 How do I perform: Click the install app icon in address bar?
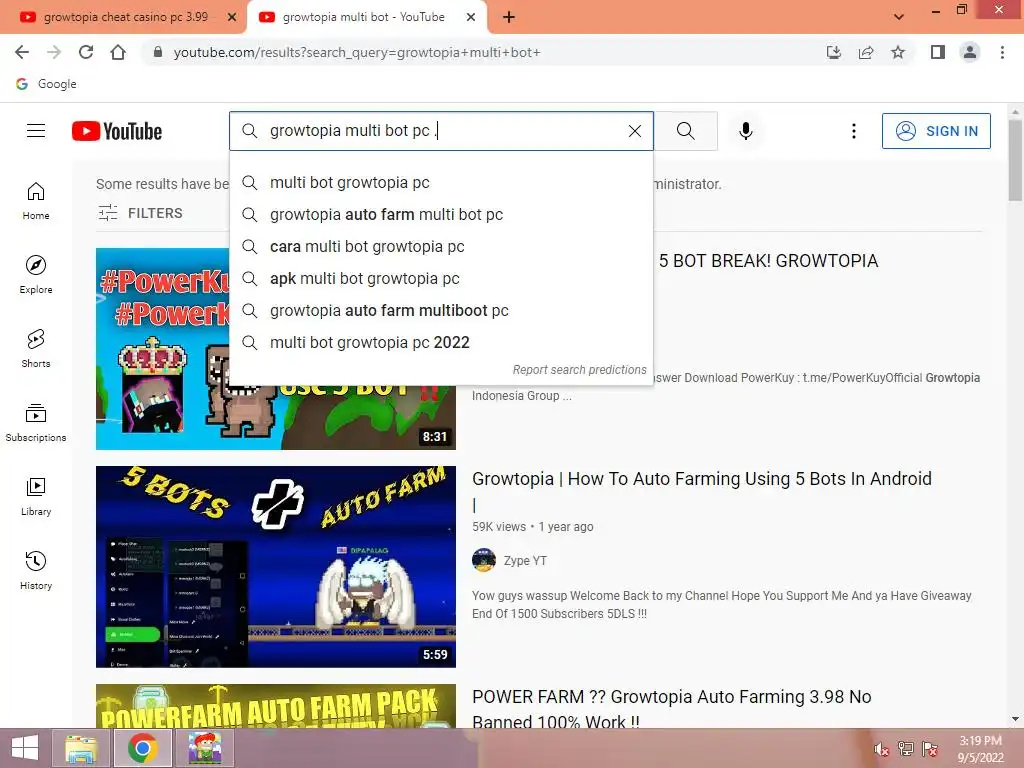(x=833, y=52)
